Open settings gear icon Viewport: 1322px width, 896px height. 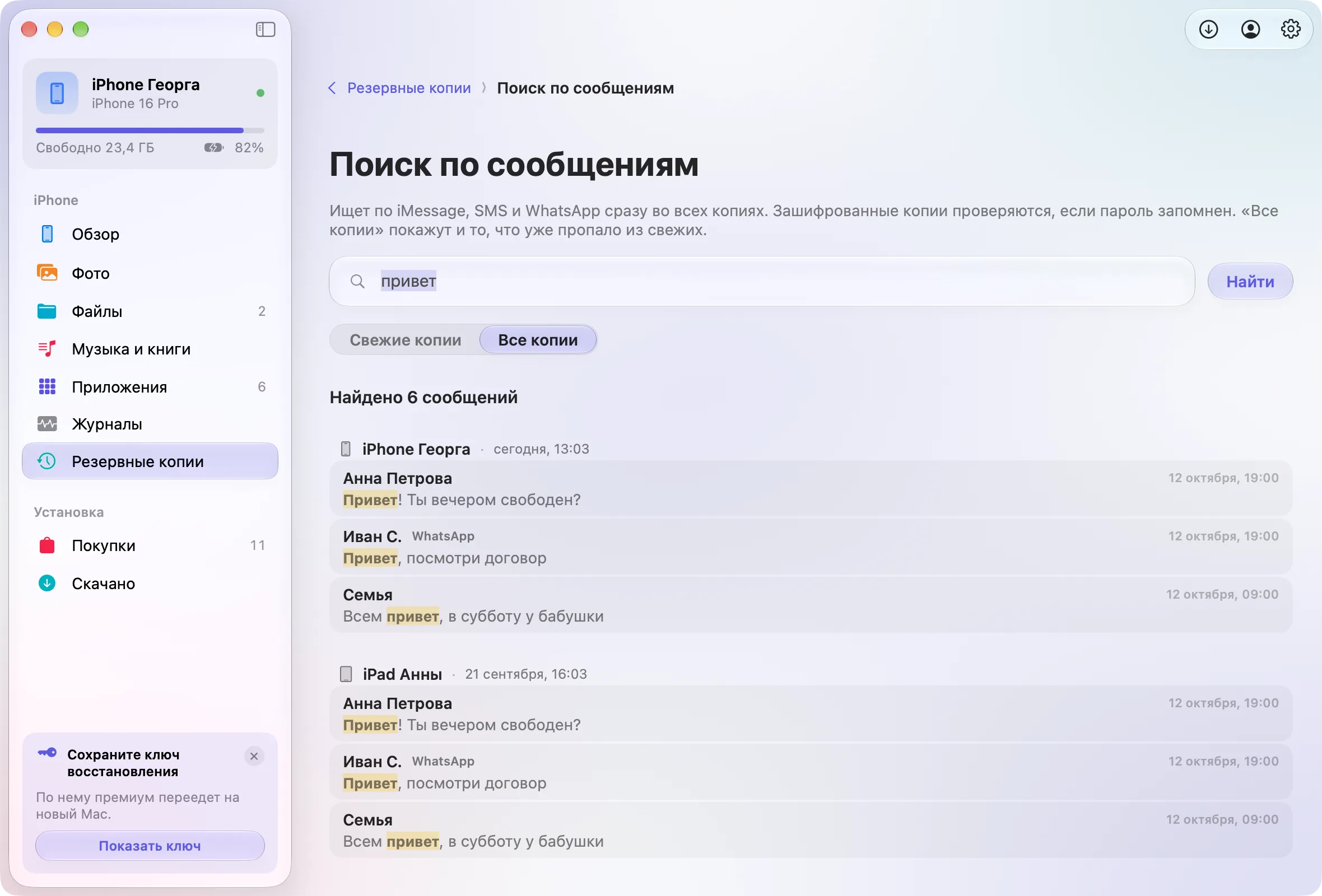pos(1291,29)
